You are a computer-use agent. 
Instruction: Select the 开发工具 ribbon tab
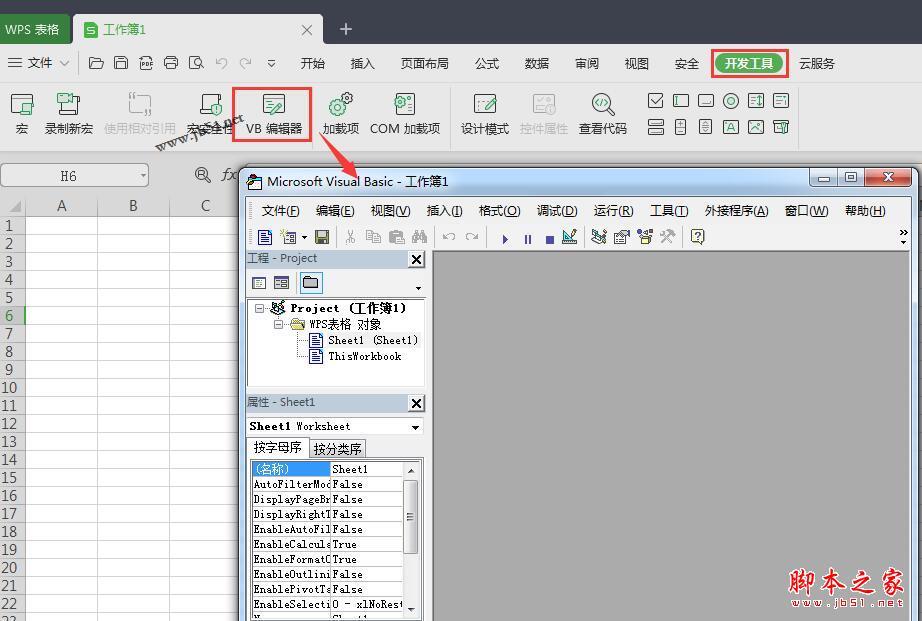749,64
